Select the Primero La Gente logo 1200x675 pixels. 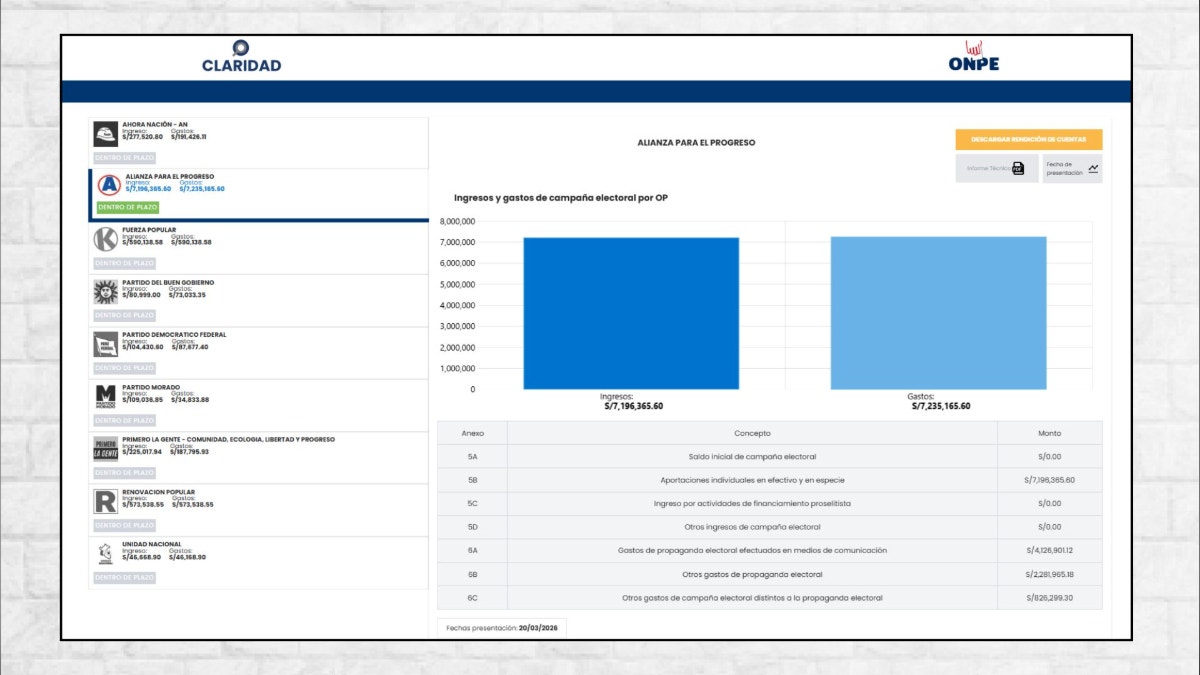point(106,449)
